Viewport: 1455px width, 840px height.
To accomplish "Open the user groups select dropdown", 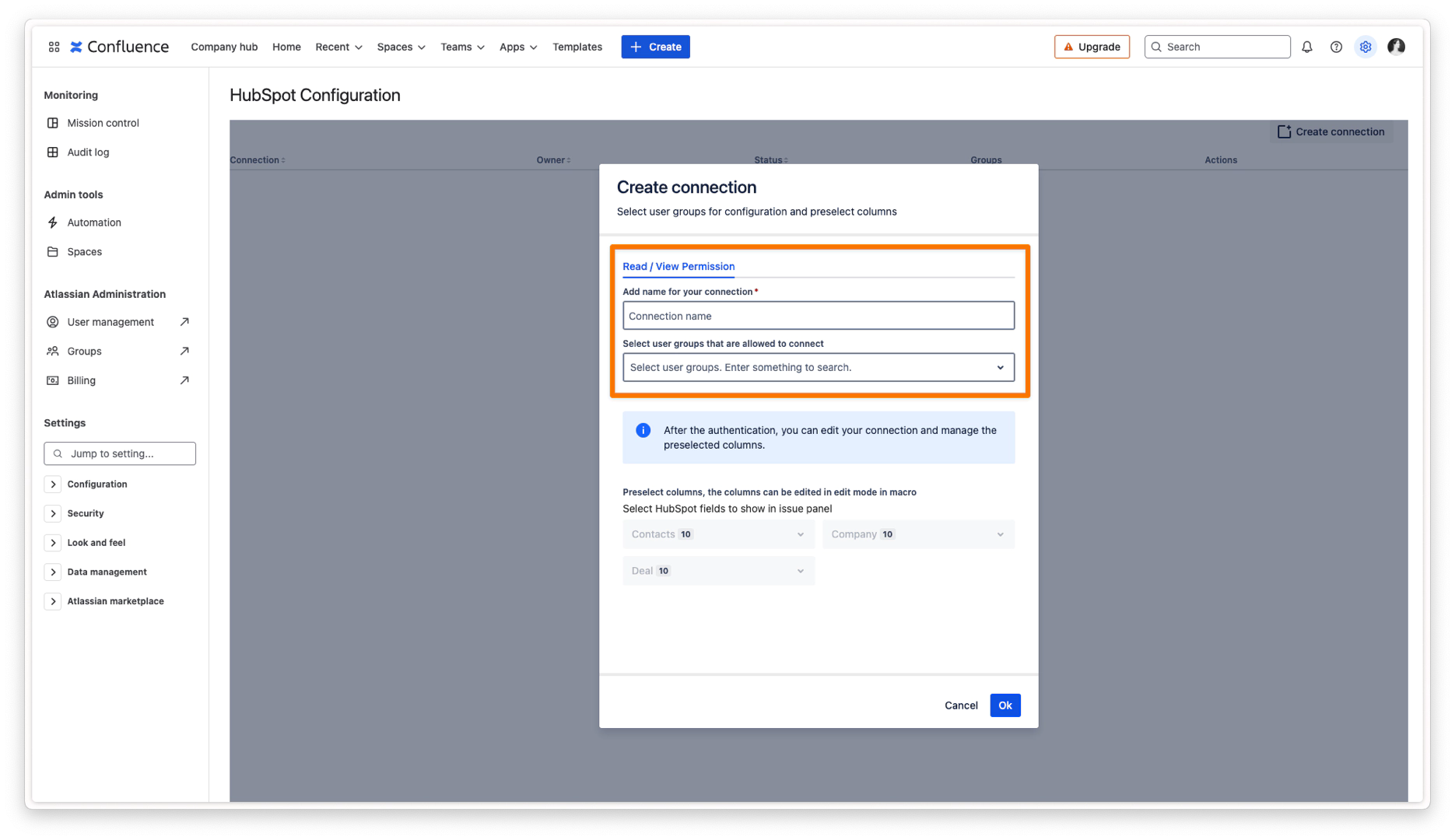I will 818,367.
